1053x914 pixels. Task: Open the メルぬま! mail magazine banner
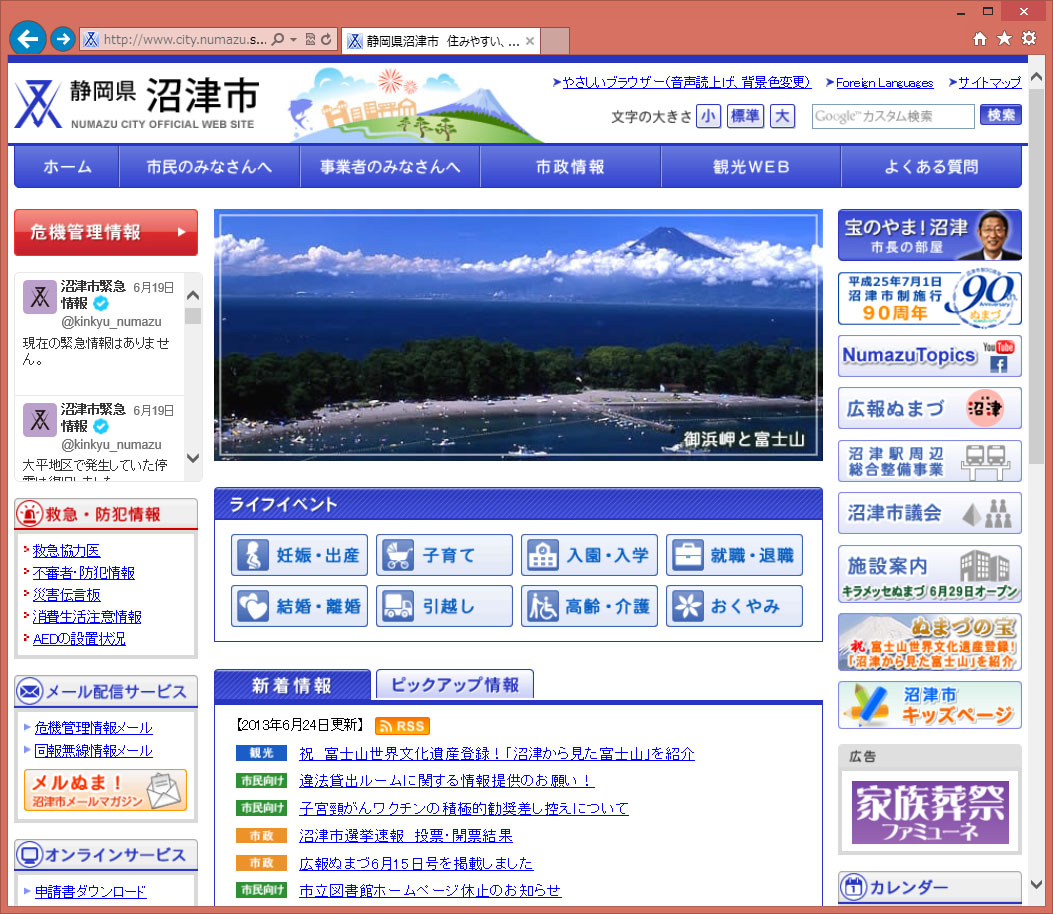[x=105, y=790]
